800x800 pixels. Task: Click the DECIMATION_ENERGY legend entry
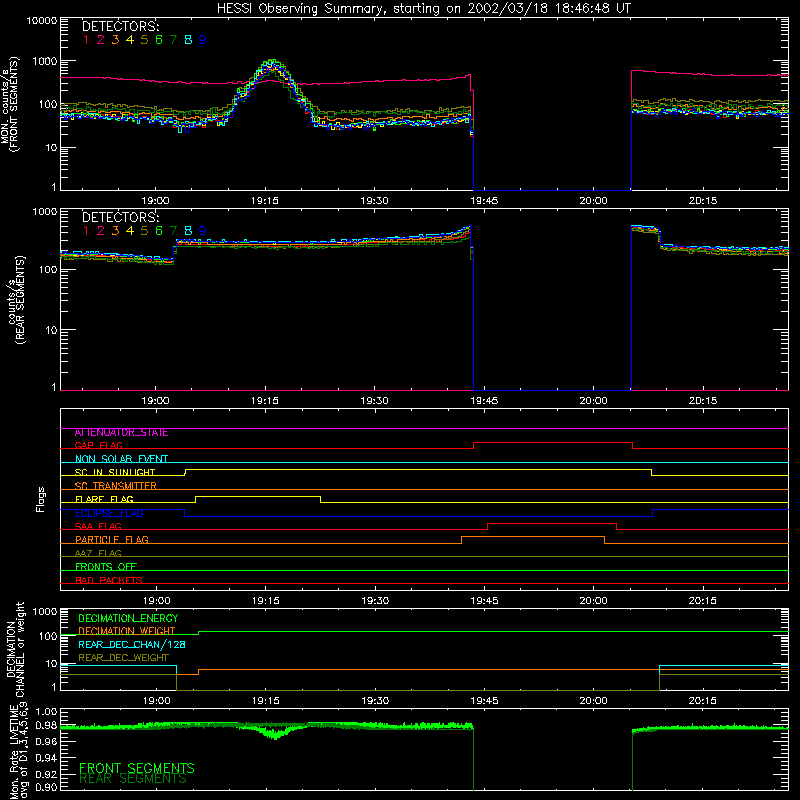[128, 618]
